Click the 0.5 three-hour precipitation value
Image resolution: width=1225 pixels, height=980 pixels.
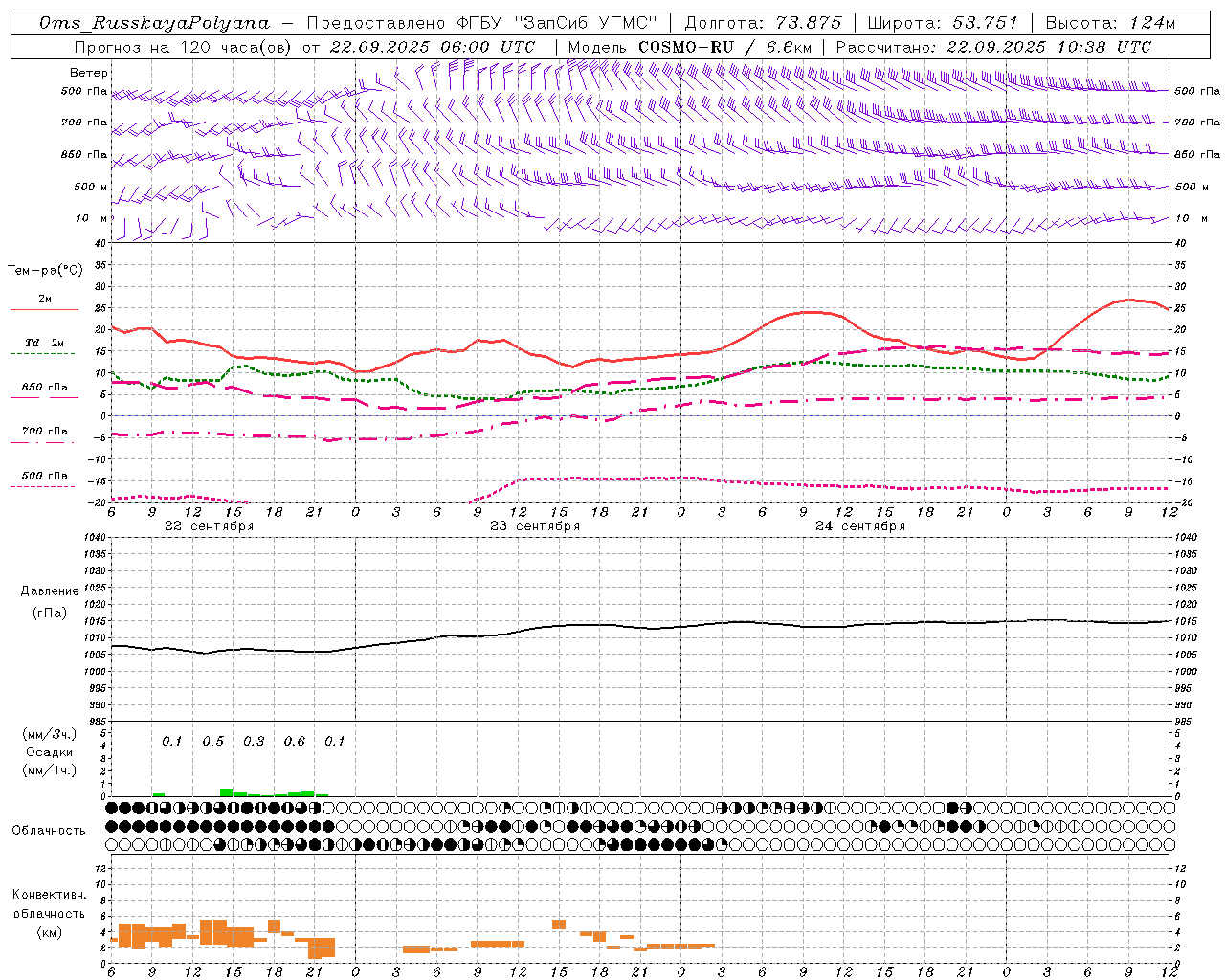[x=212, y=742]
